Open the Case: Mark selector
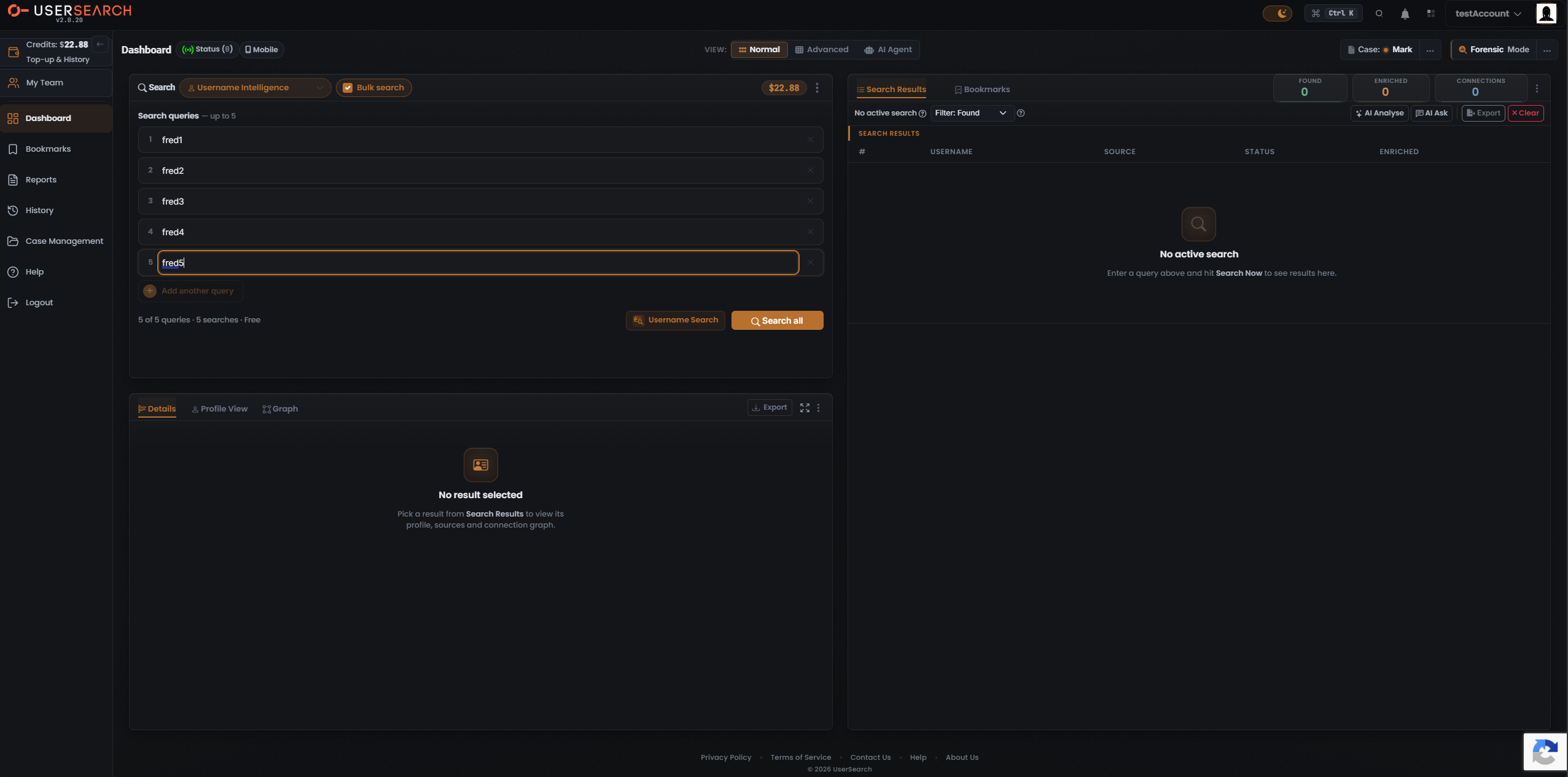Image resolution: width=1568 pixels, height=777 pixels. click(1379, 50)
